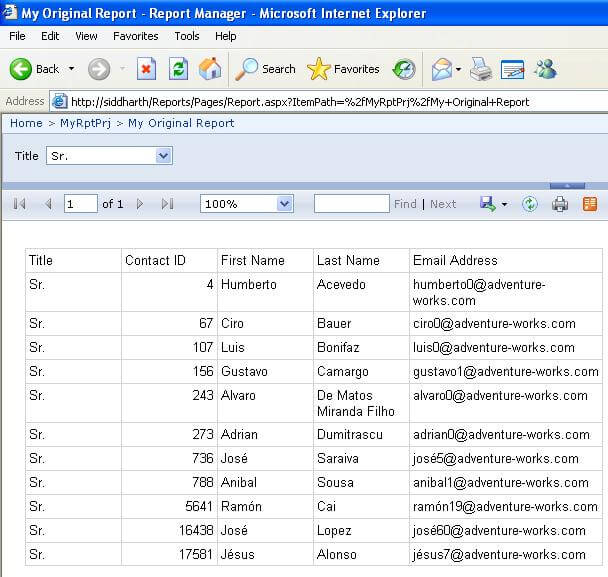Follow the Home breadcrumb link
This screenshot has width=608, height=577.
click(26, 123)
